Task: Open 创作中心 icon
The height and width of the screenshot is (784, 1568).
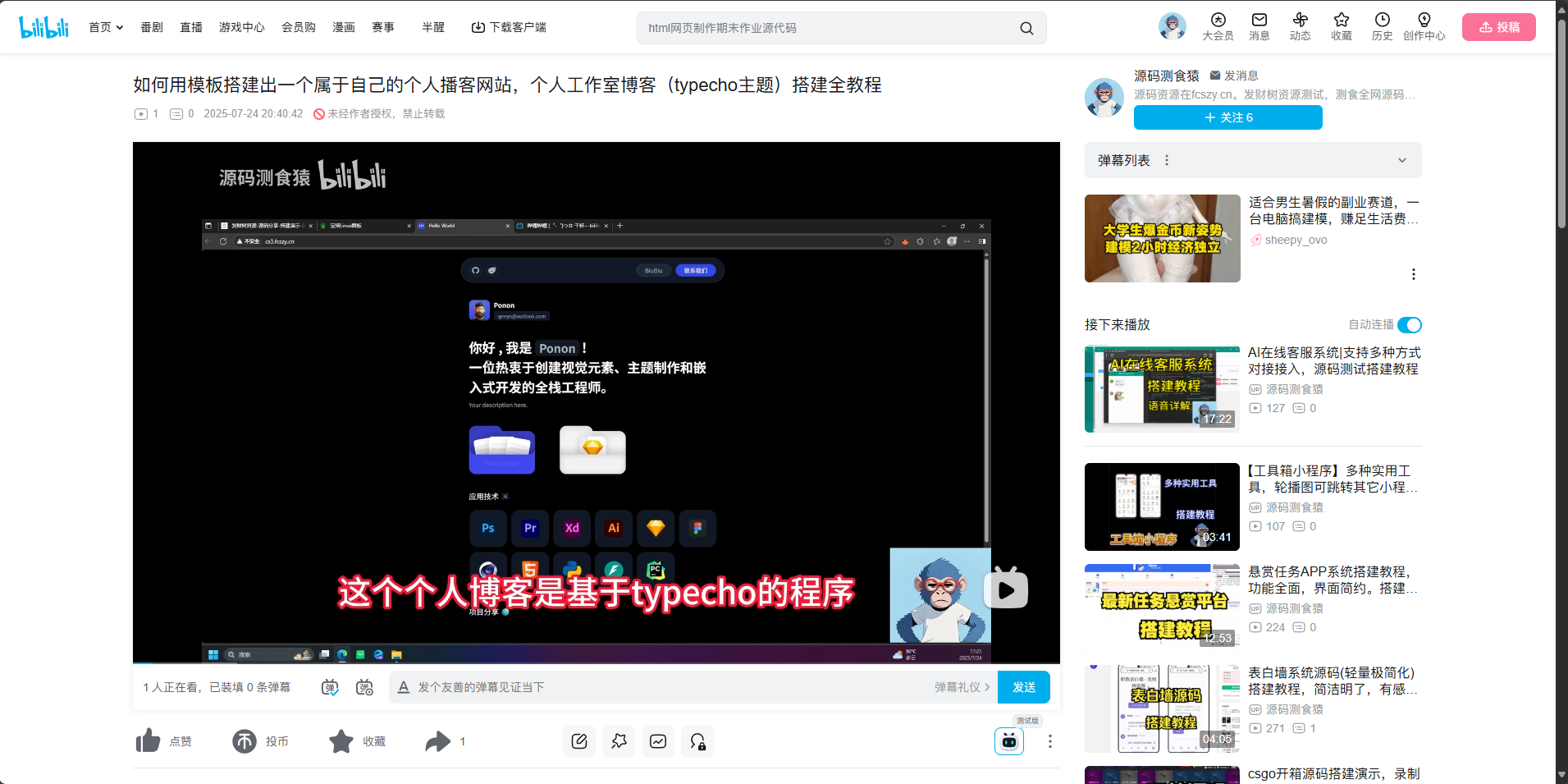Action: point(1424,27)
